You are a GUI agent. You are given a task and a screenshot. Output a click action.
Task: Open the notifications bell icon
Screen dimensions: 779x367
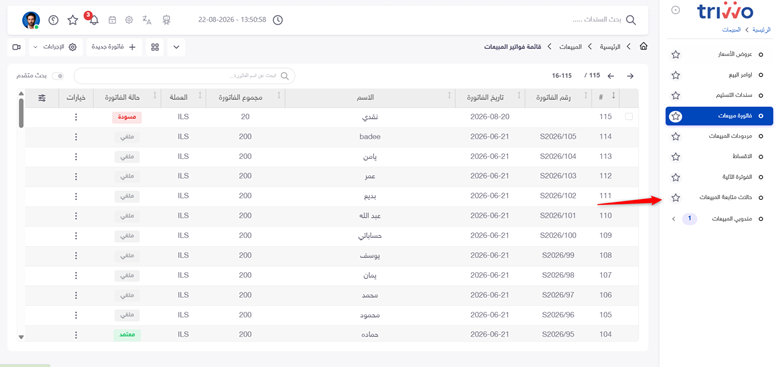point(93,20)
